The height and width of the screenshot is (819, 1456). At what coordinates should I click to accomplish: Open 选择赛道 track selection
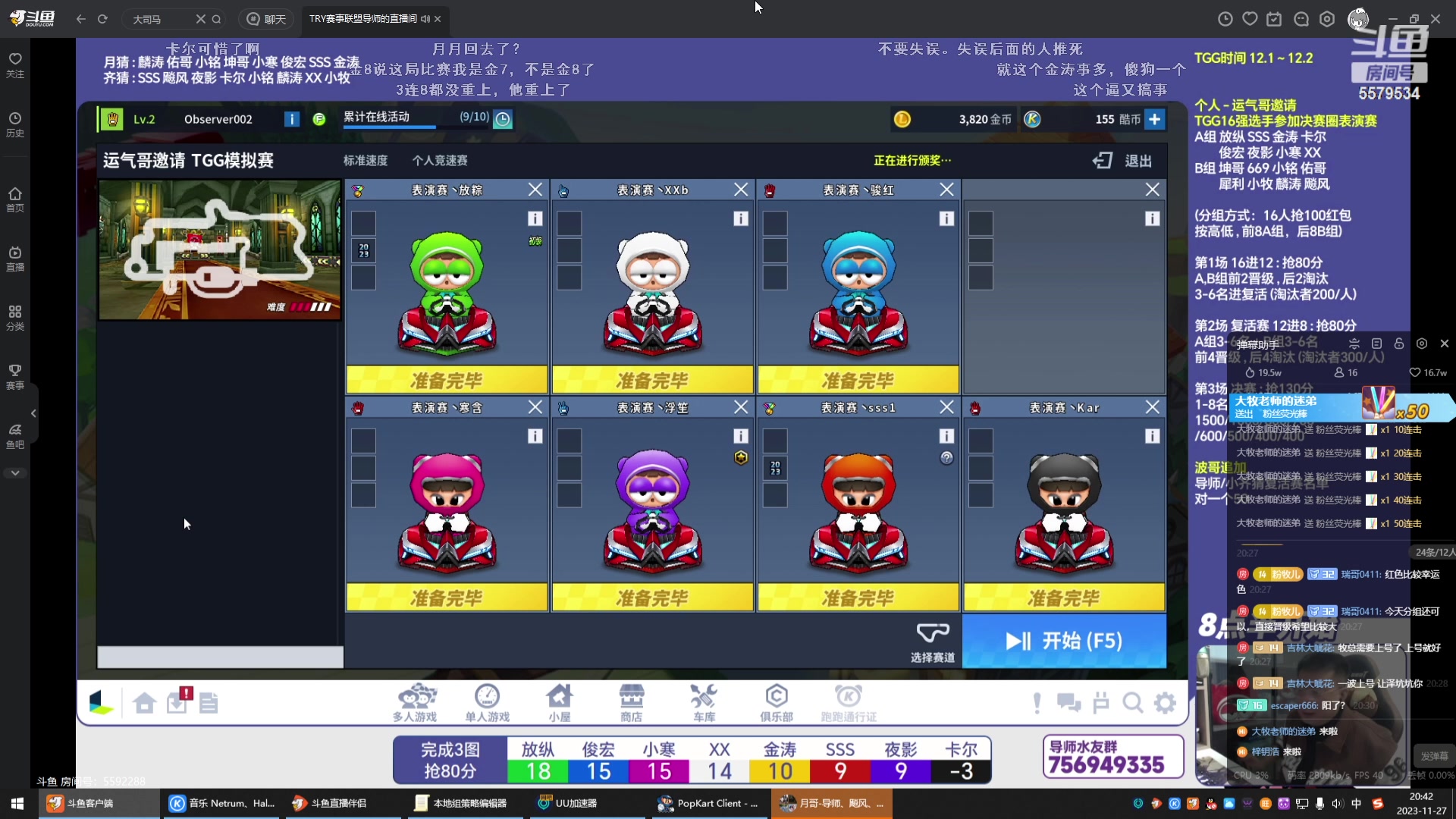click(x=933, y=643)
